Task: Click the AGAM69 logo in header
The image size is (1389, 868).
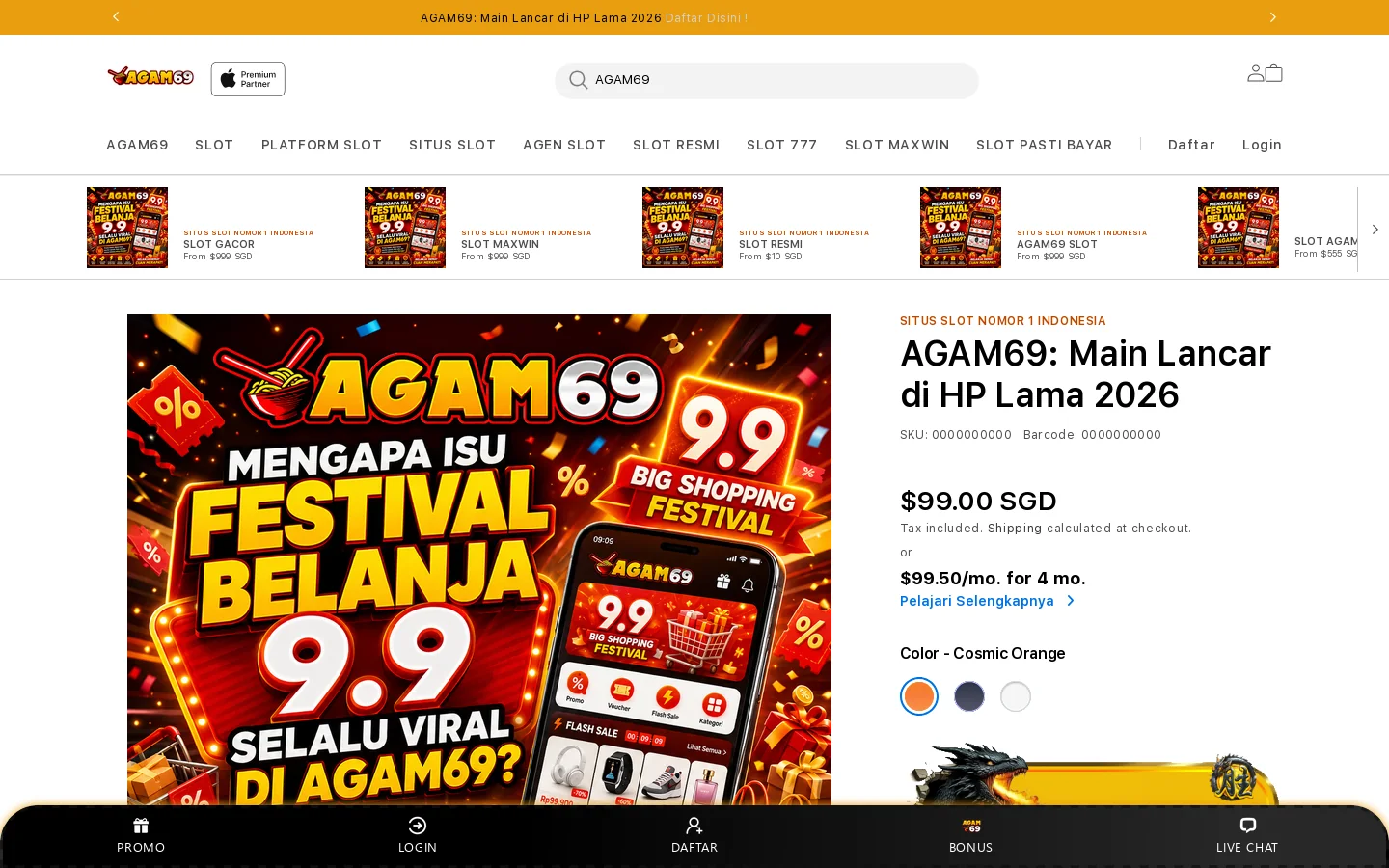Action: coord(150,76)
